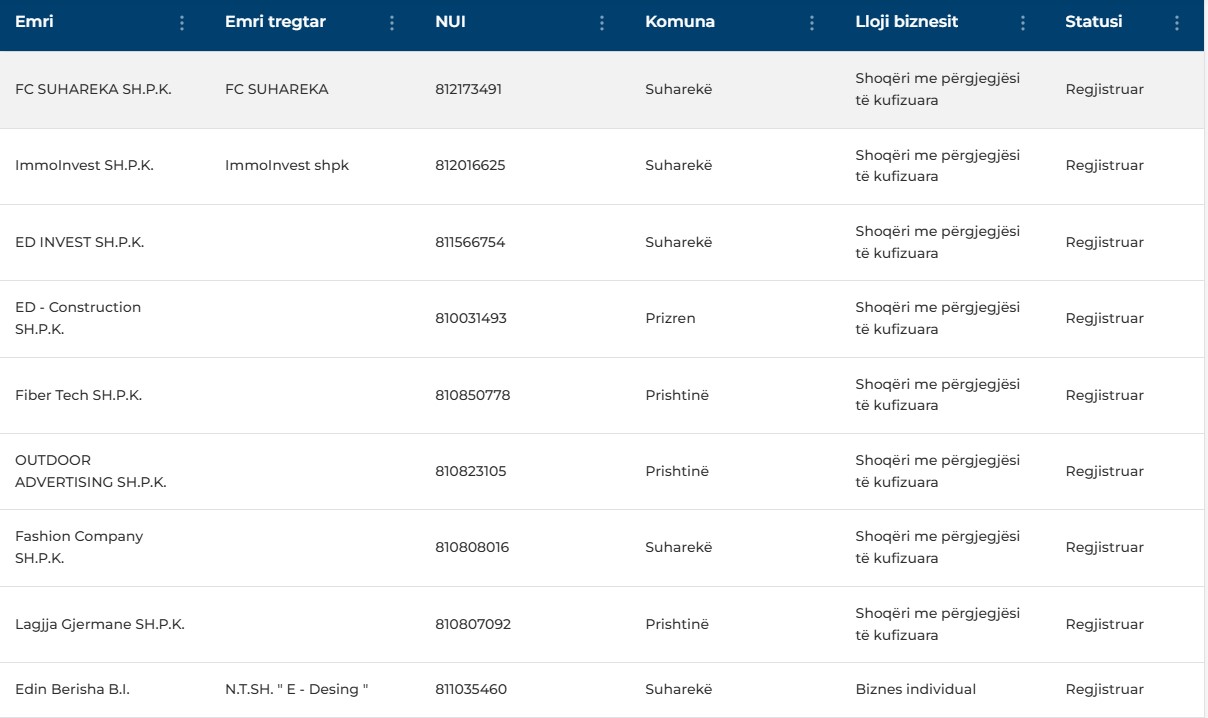Select Fiber Tech SH.P.K. entry
The width and height of the screenshot is (1208, 718).
point(79,395)
